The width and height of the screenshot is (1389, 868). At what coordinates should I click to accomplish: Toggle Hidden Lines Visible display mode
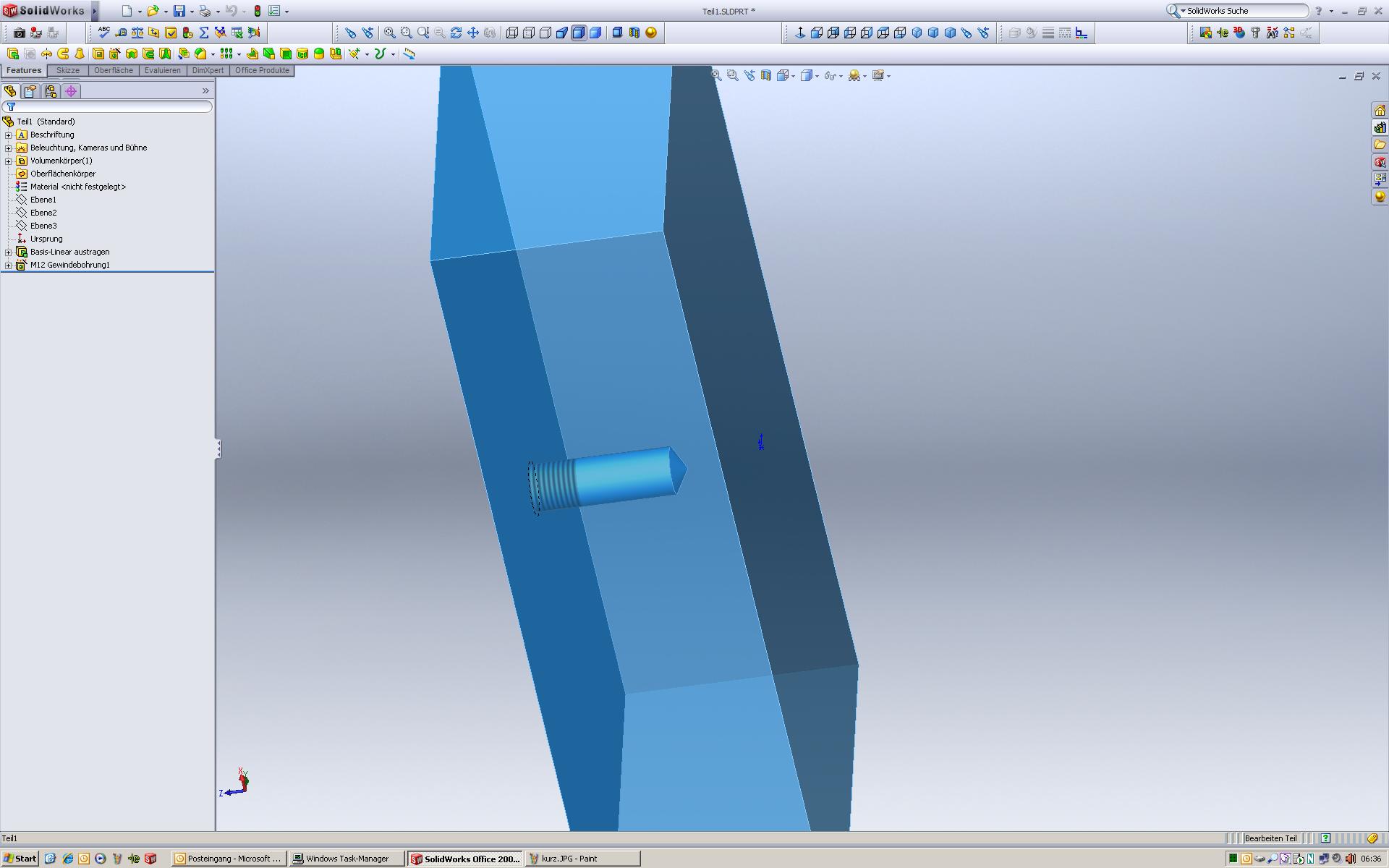(x=528, y=33)
